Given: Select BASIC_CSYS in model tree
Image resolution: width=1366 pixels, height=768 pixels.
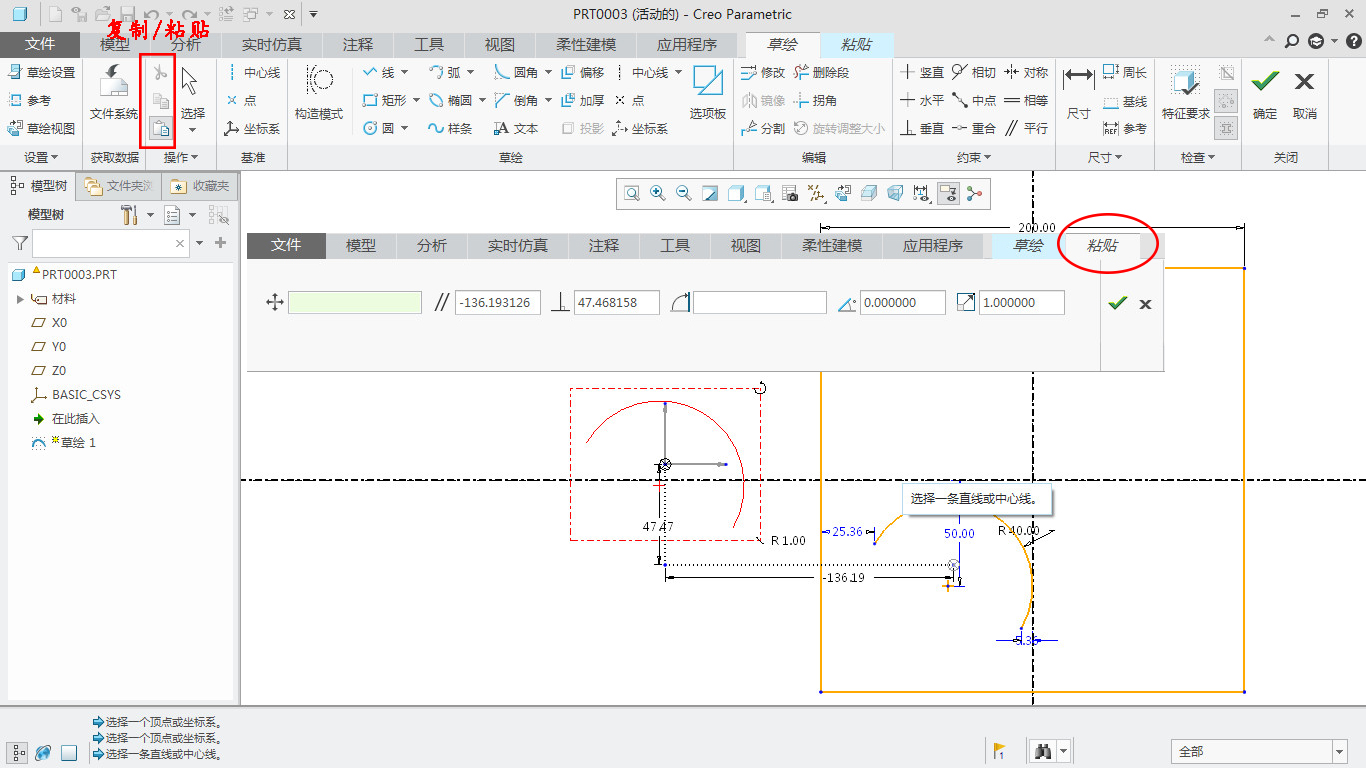Looking at the screenshot, I should point(76,395).
